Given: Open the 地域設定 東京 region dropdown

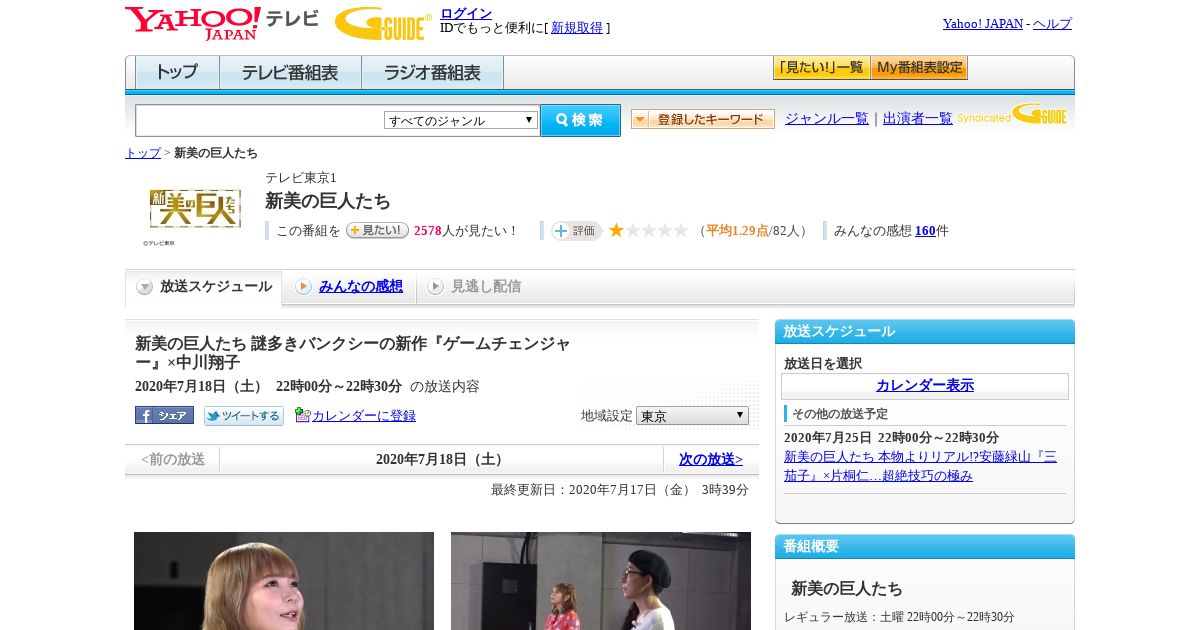Looking at the screenshot, I should (x=692, y=415).
